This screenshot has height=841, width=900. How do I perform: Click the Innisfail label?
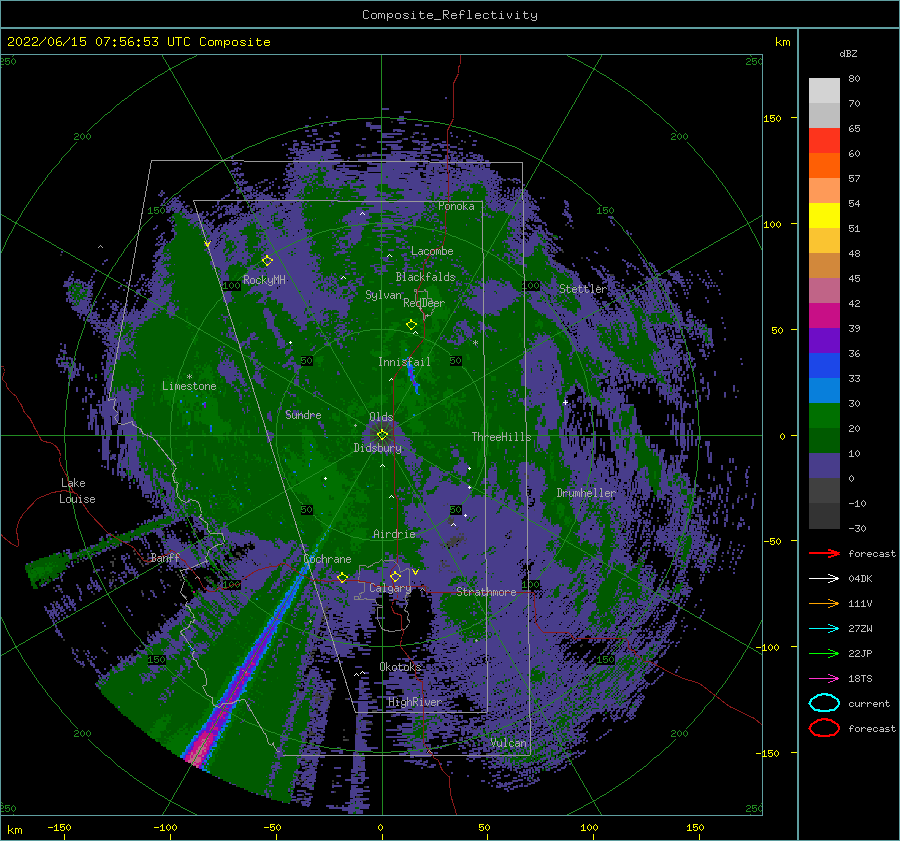click(404, 362)
